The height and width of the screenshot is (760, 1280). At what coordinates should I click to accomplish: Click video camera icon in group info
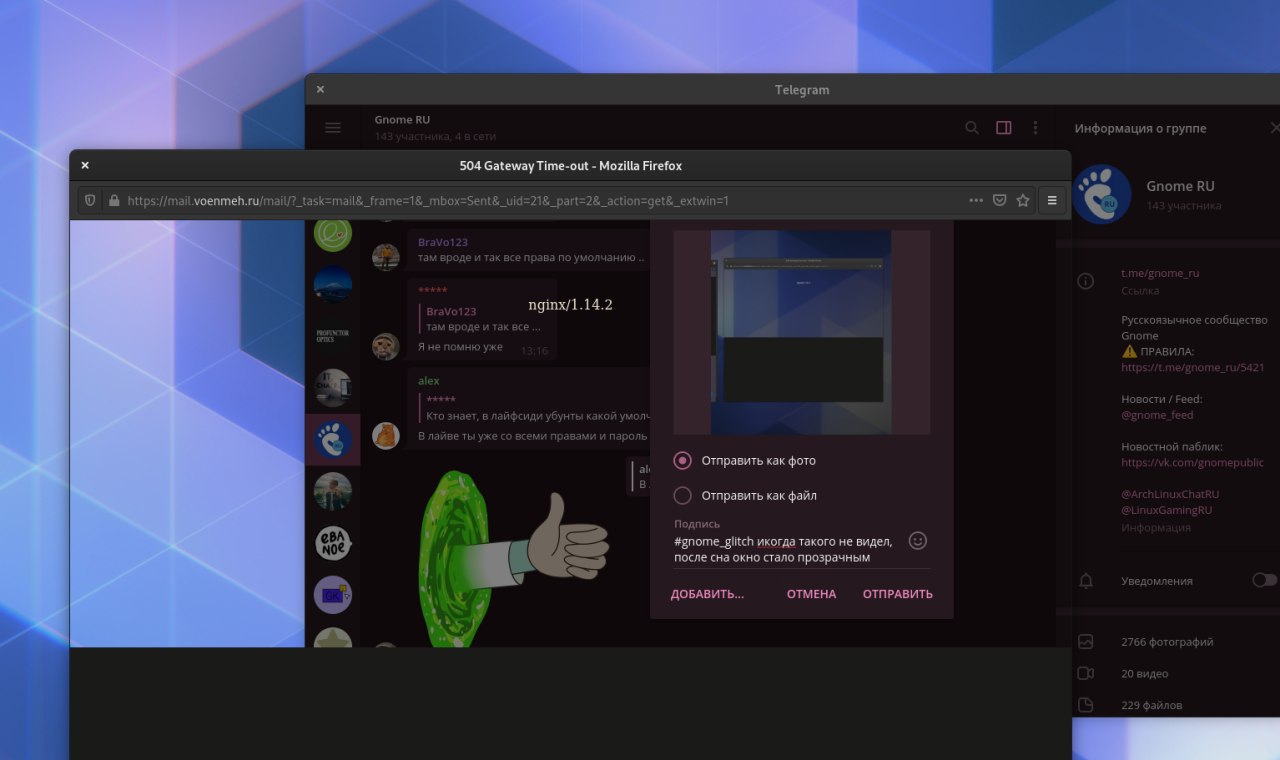pyautogui.click(x=1086, y=673)
